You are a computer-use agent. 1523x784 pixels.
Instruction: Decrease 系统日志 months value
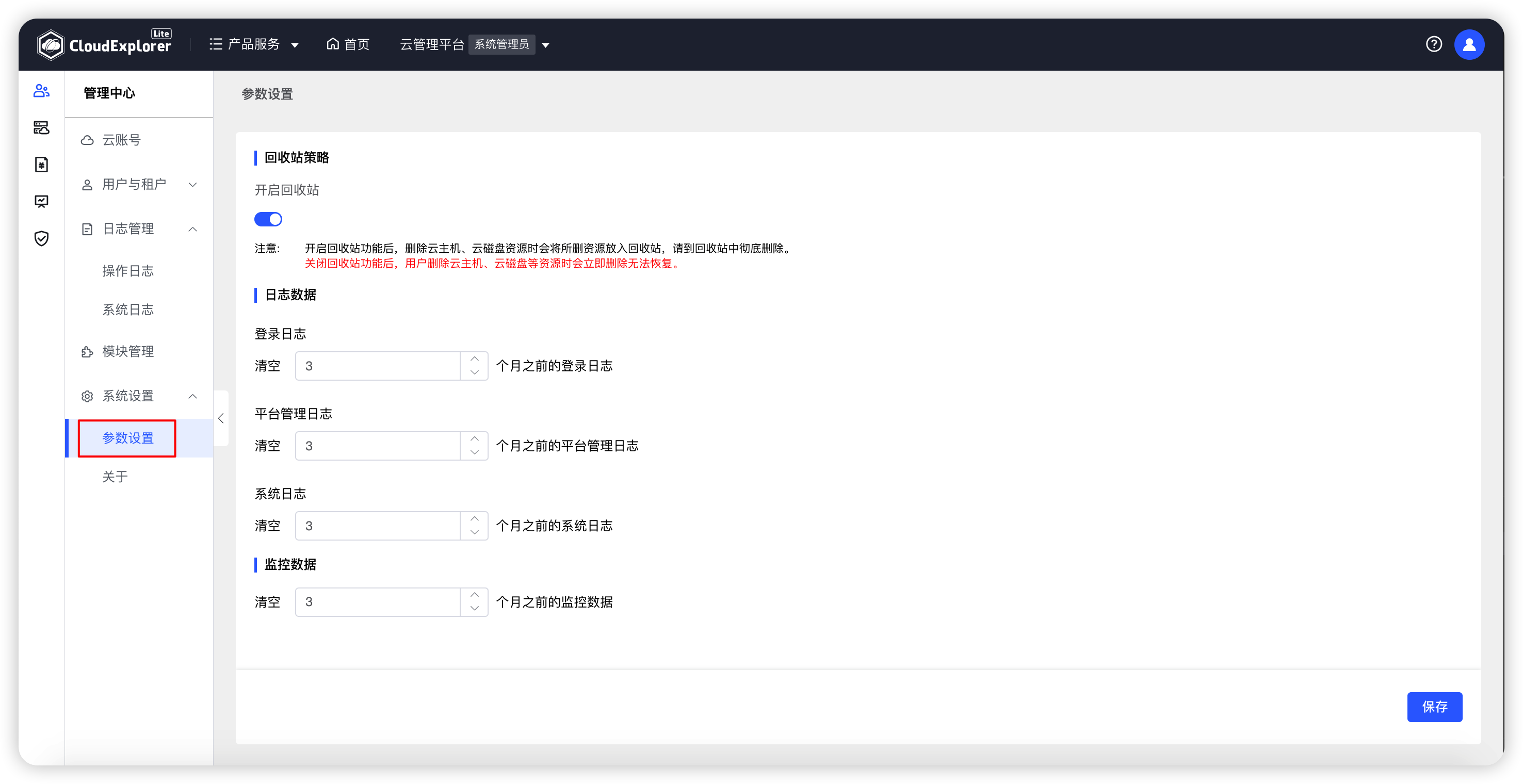(474, 533)
